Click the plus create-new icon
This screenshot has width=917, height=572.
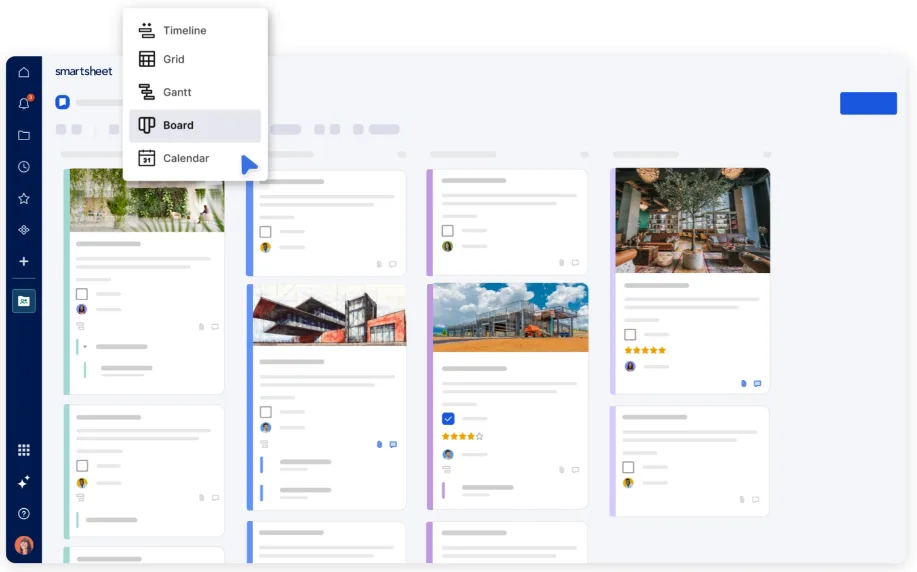(23, 261)
